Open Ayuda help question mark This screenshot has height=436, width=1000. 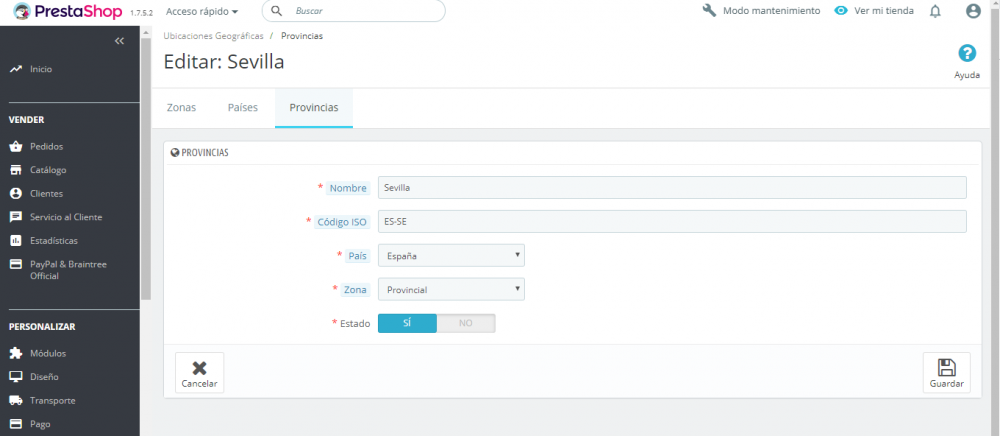[967, 54]
